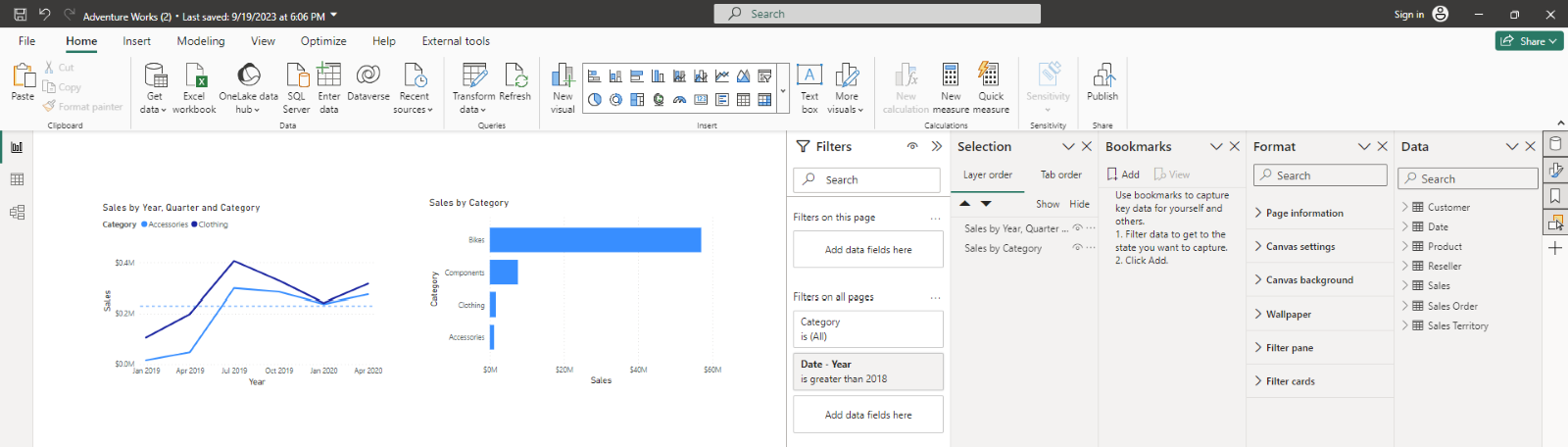Screen dimensions: 1568x447
Task: Open More visuals dropdown
Action: coord(847,88)
